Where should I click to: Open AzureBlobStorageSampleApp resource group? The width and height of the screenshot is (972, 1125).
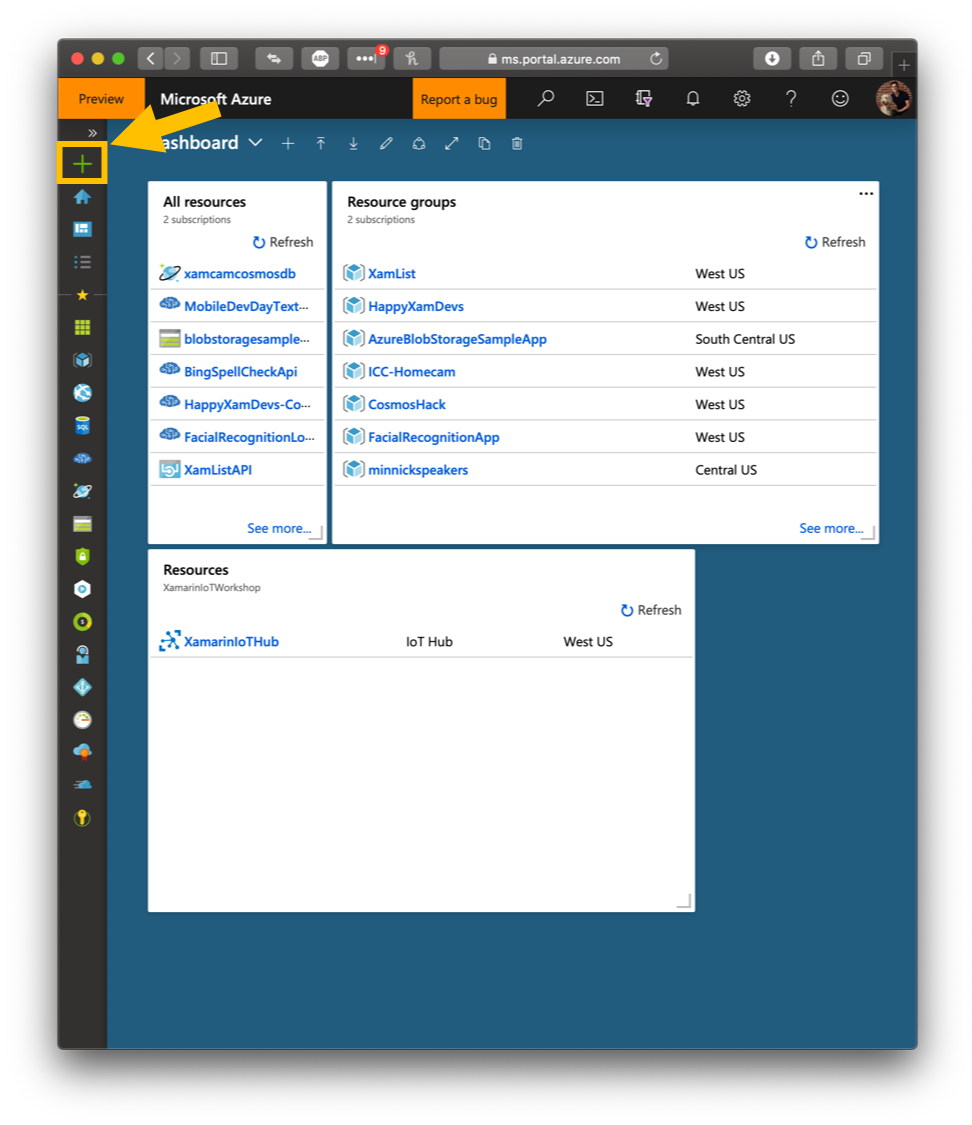[457, 339]
